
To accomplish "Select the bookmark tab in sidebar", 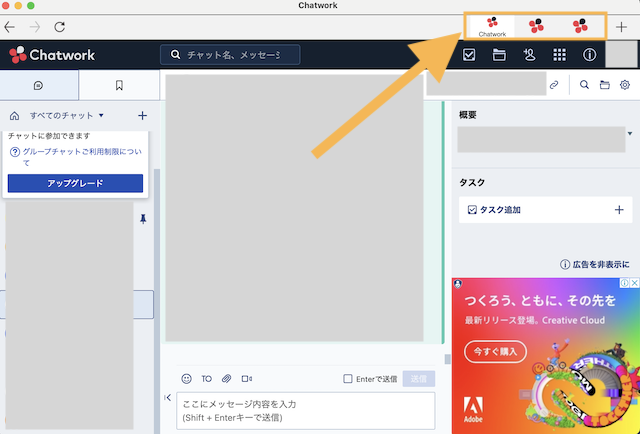I will pyautogui.click(x=119, y=85).
